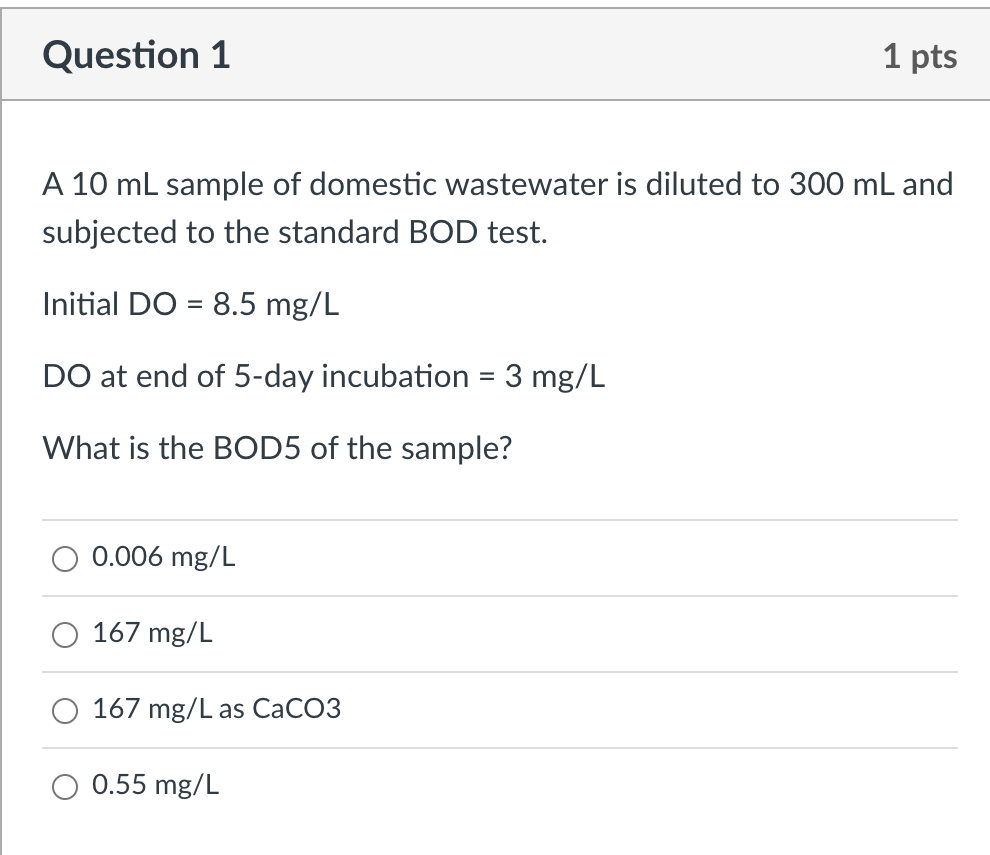Click the '8.5 mg/L' initial DO value

point(276,304)
